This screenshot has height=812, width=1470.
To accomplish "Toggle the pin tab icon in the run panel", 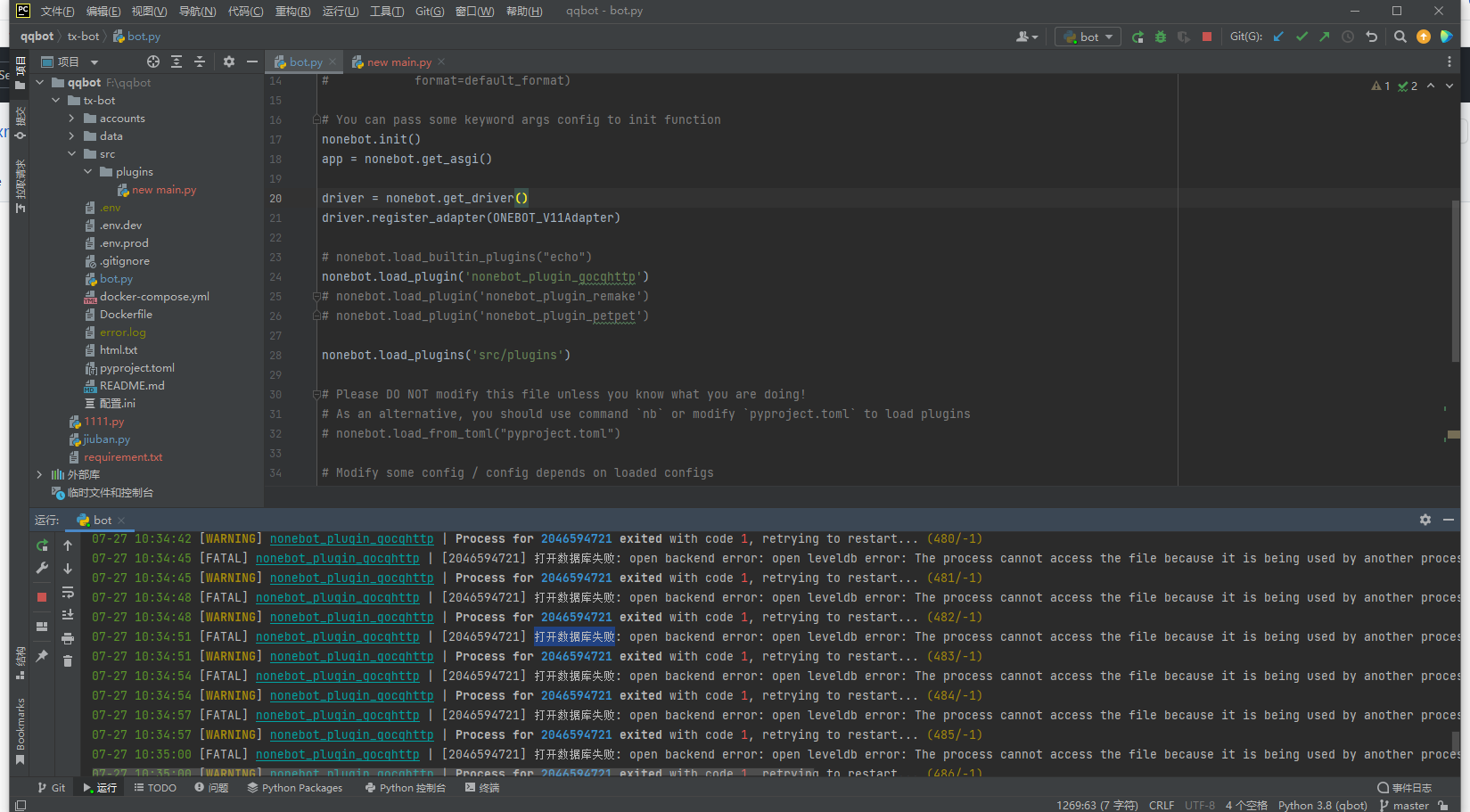I will (x=42, y=656).
